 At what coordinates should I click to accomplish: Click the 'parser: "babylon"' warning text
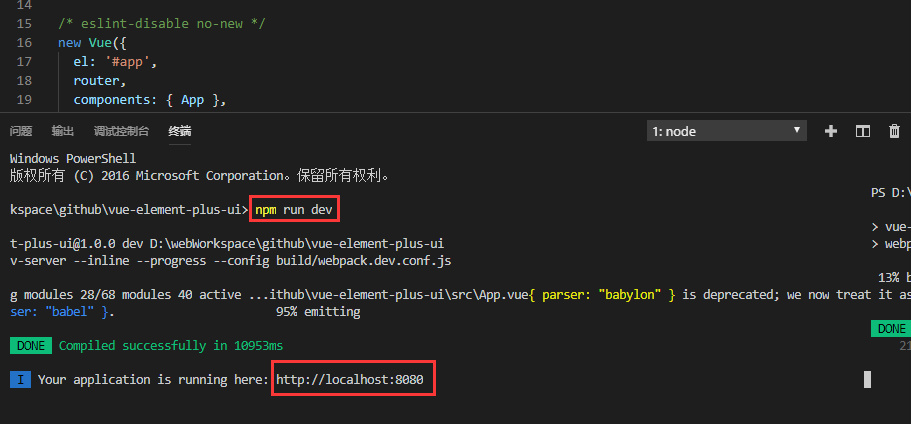[x=602, y=295]
